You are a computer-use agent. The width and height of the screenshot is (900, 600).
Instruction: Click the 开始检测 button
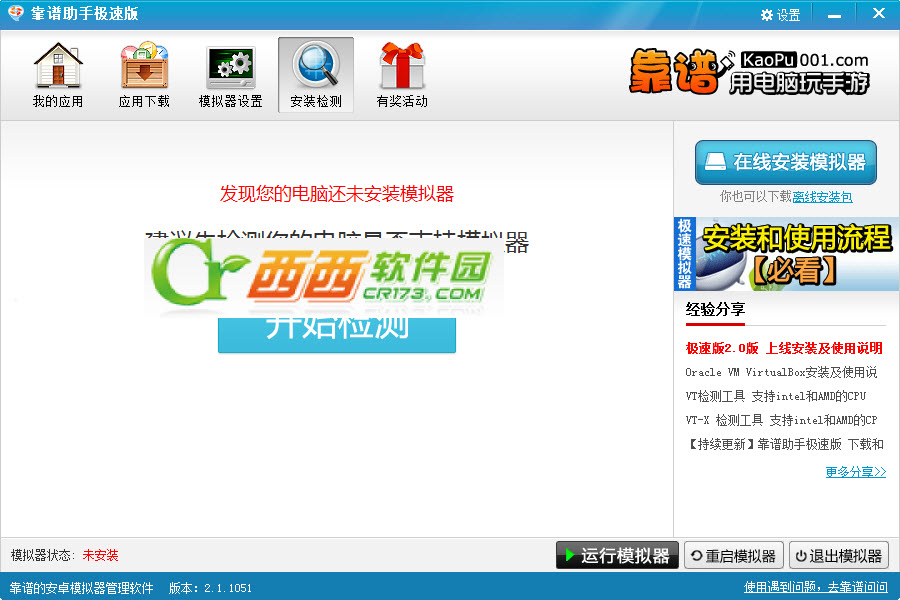(337, 335)
